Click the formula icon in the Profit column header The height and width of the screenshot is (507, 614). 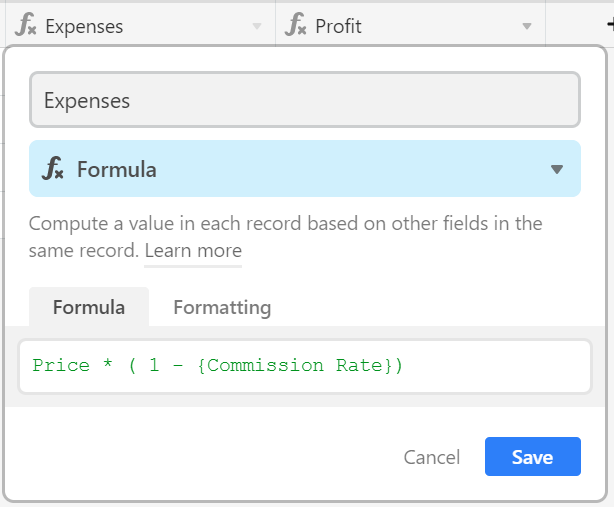click(x=296, y=25)
